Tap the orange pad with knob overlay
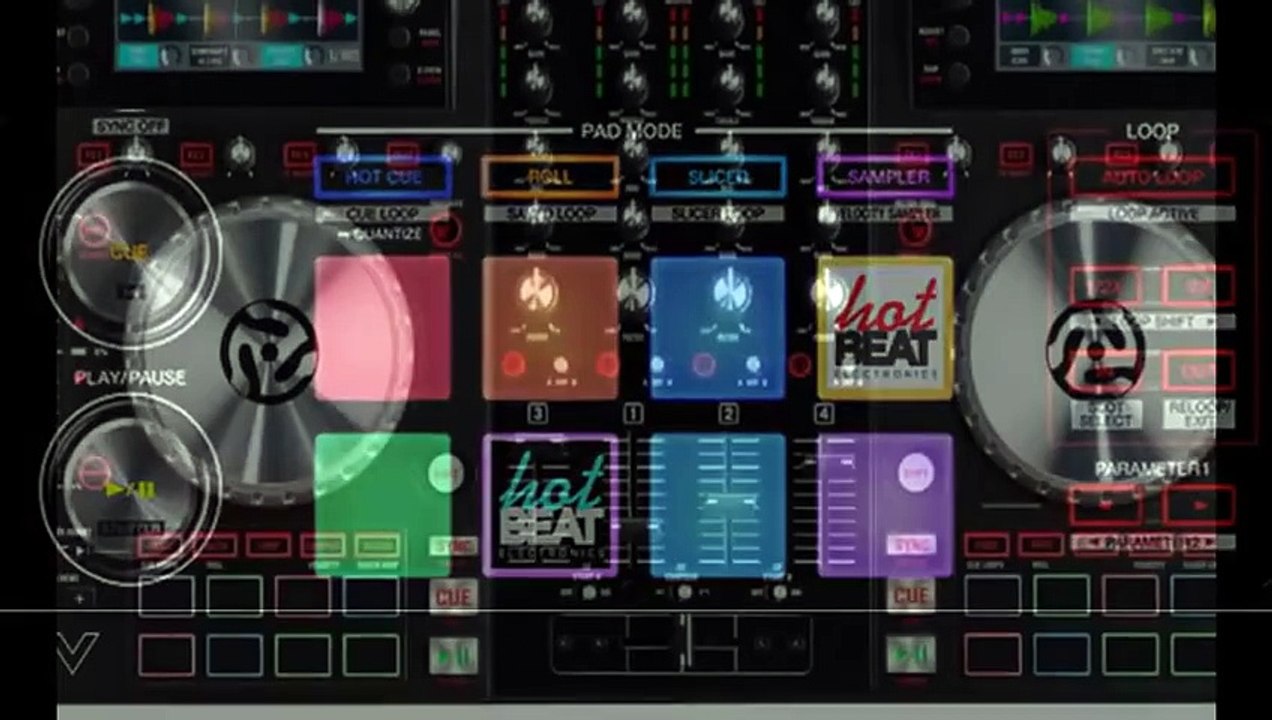 coord(550,328)
